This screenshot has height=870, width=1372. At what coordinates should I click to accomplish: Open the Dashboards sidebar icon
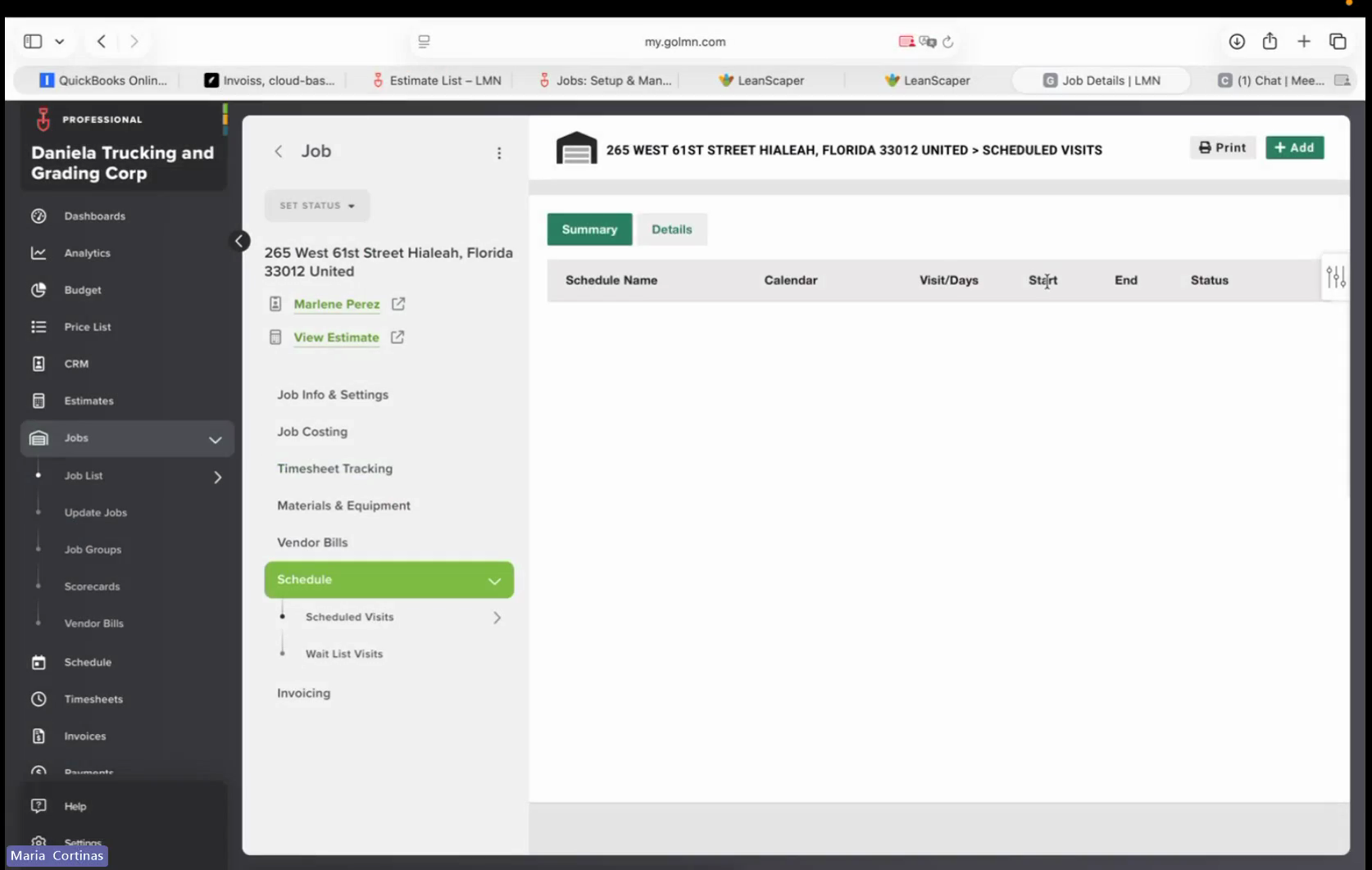click(39, 216)
